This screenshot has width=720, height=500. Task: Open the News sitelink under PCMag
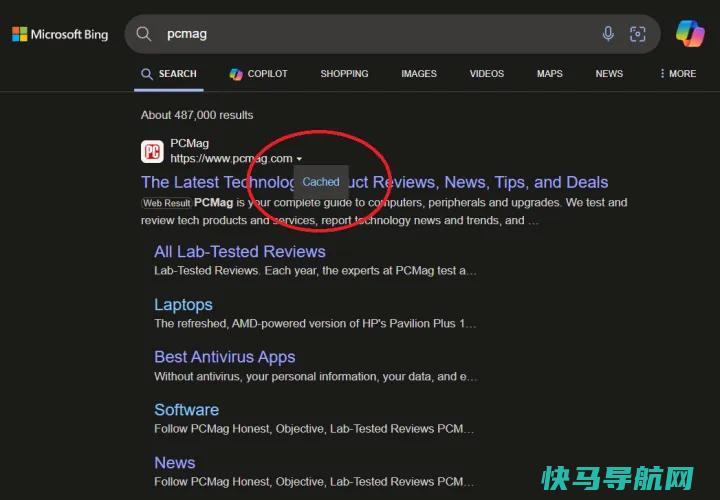click(174, 462)
